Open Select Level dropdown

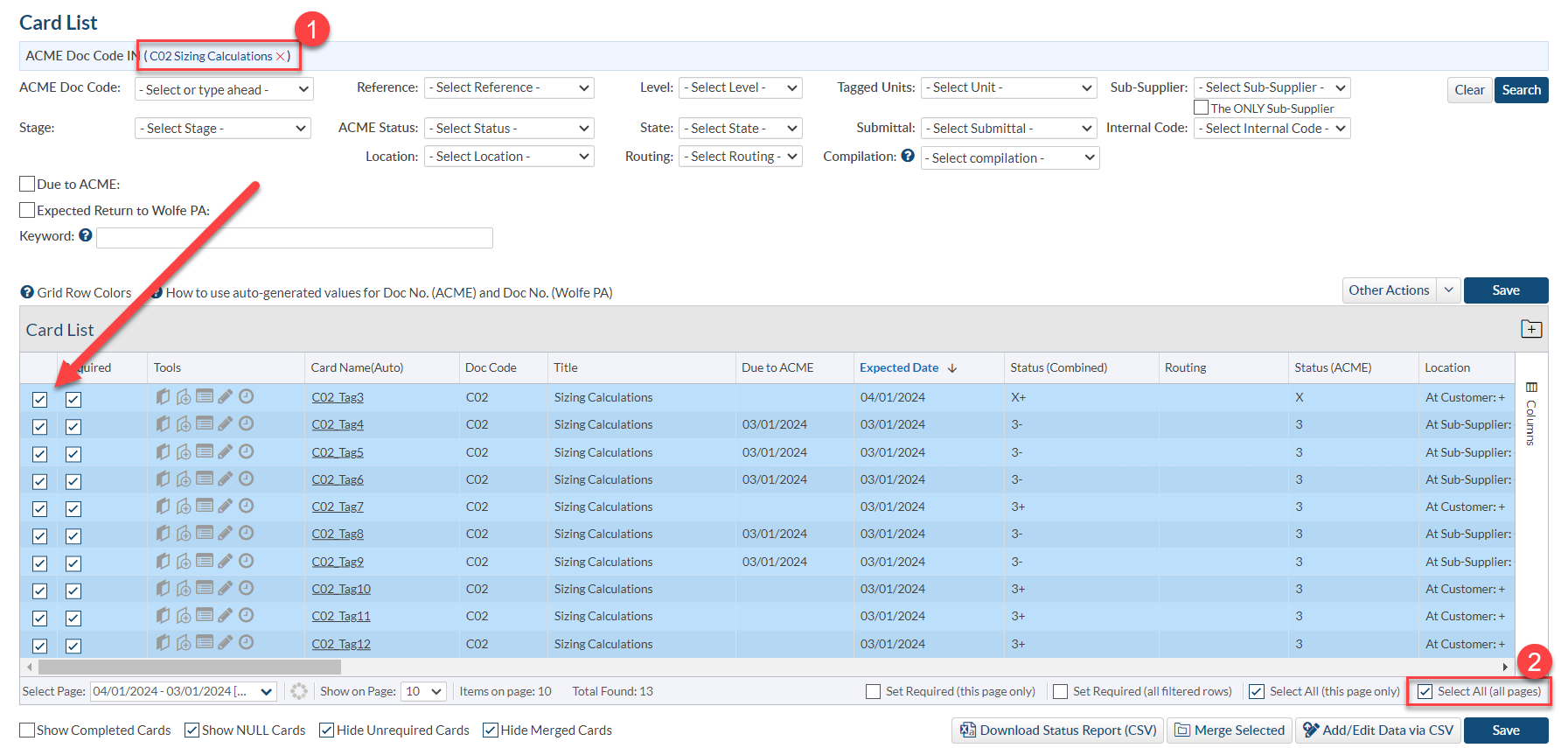(x=741, y=87)
